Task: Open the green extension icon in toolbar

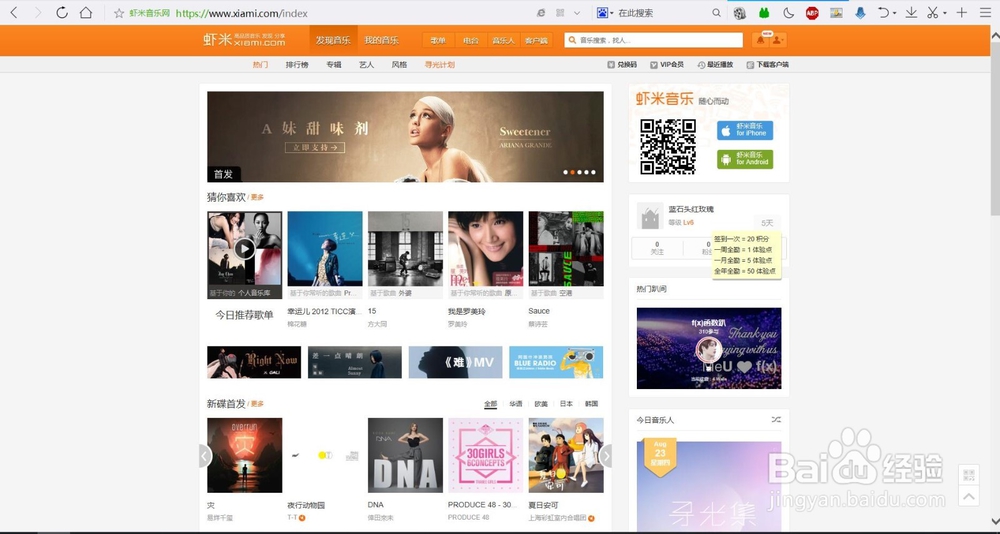Action: tap(764, 13)
